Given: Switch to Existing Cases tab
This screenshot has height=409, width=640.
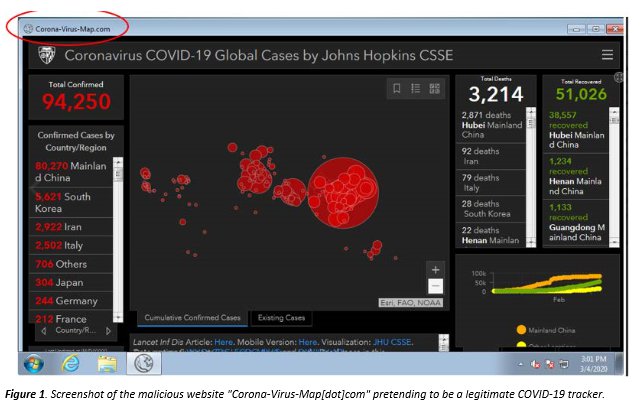Looking at the screenshot, I should (x=281, y=318).
